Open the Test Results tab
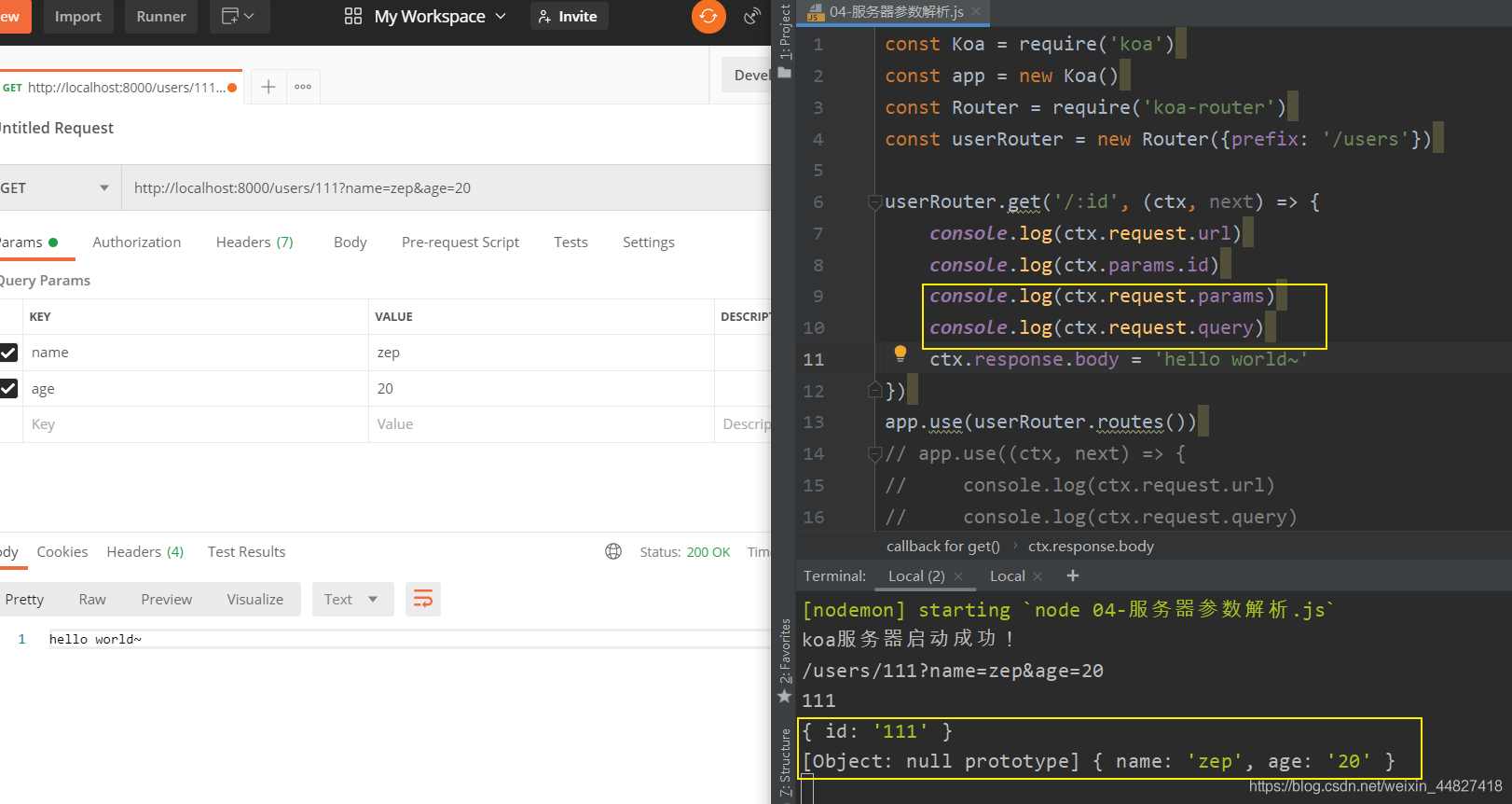The height and width of the screenshot is (804, 1512). 247,551
